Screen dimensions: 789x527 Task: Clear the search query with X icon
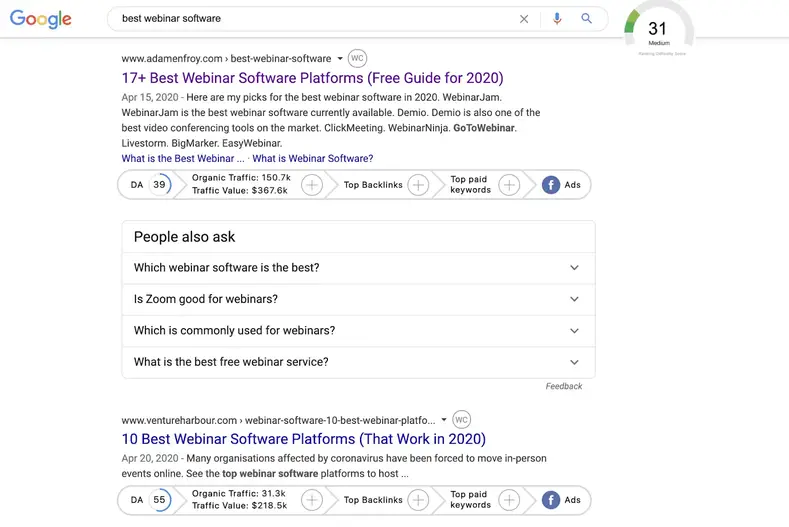pos(524,19)
